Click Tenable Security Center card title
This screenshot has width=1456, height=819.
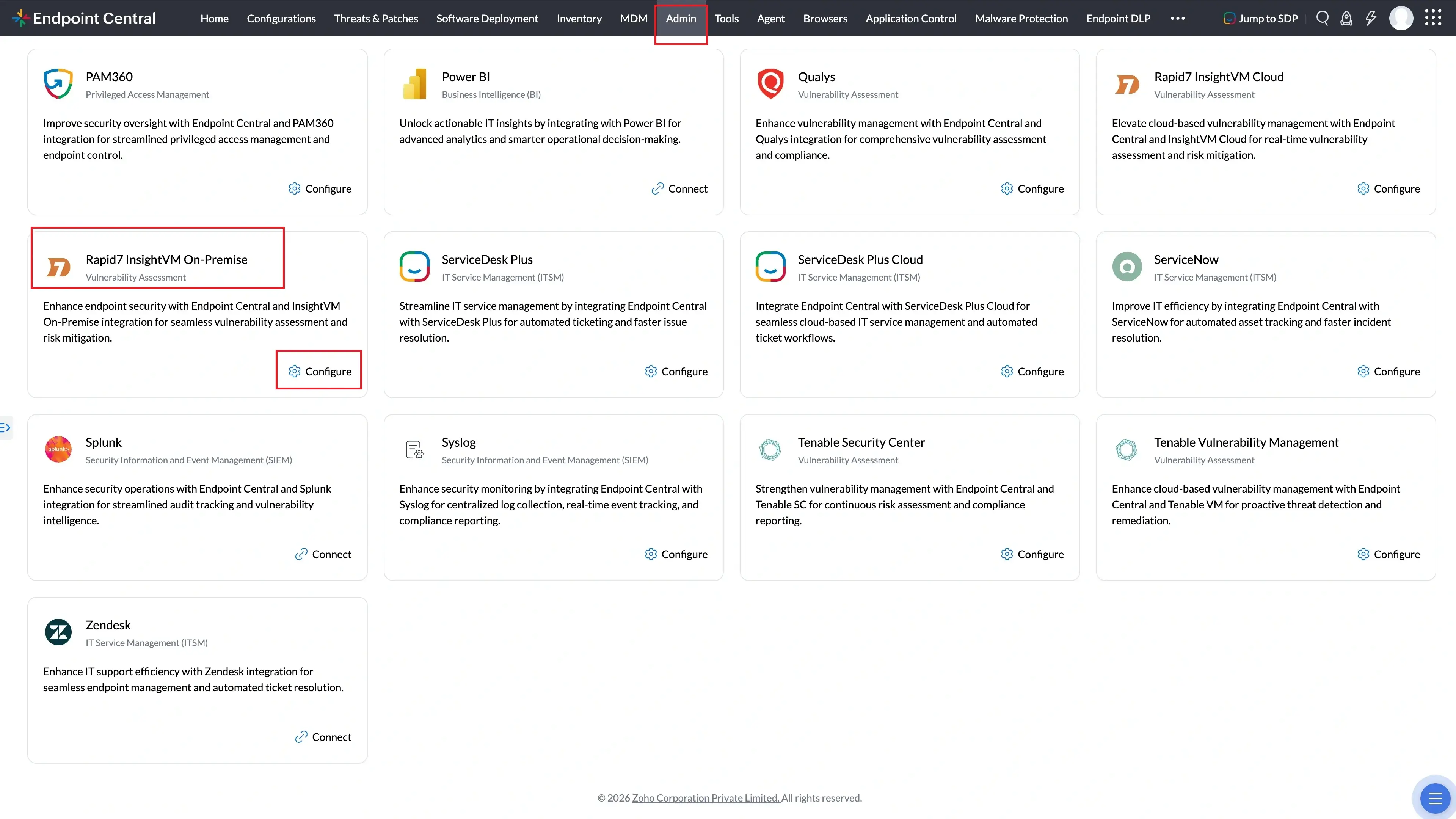[x=861, y=442]
